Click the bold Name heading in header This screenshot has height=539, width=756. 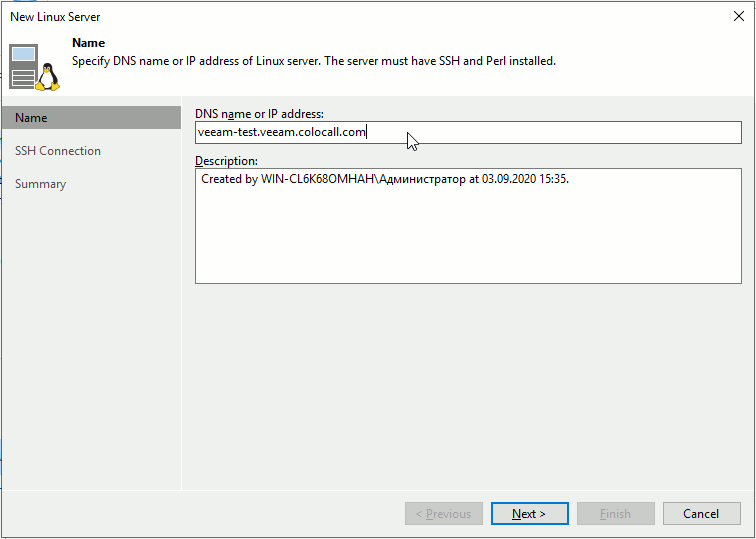coord(89,44)
